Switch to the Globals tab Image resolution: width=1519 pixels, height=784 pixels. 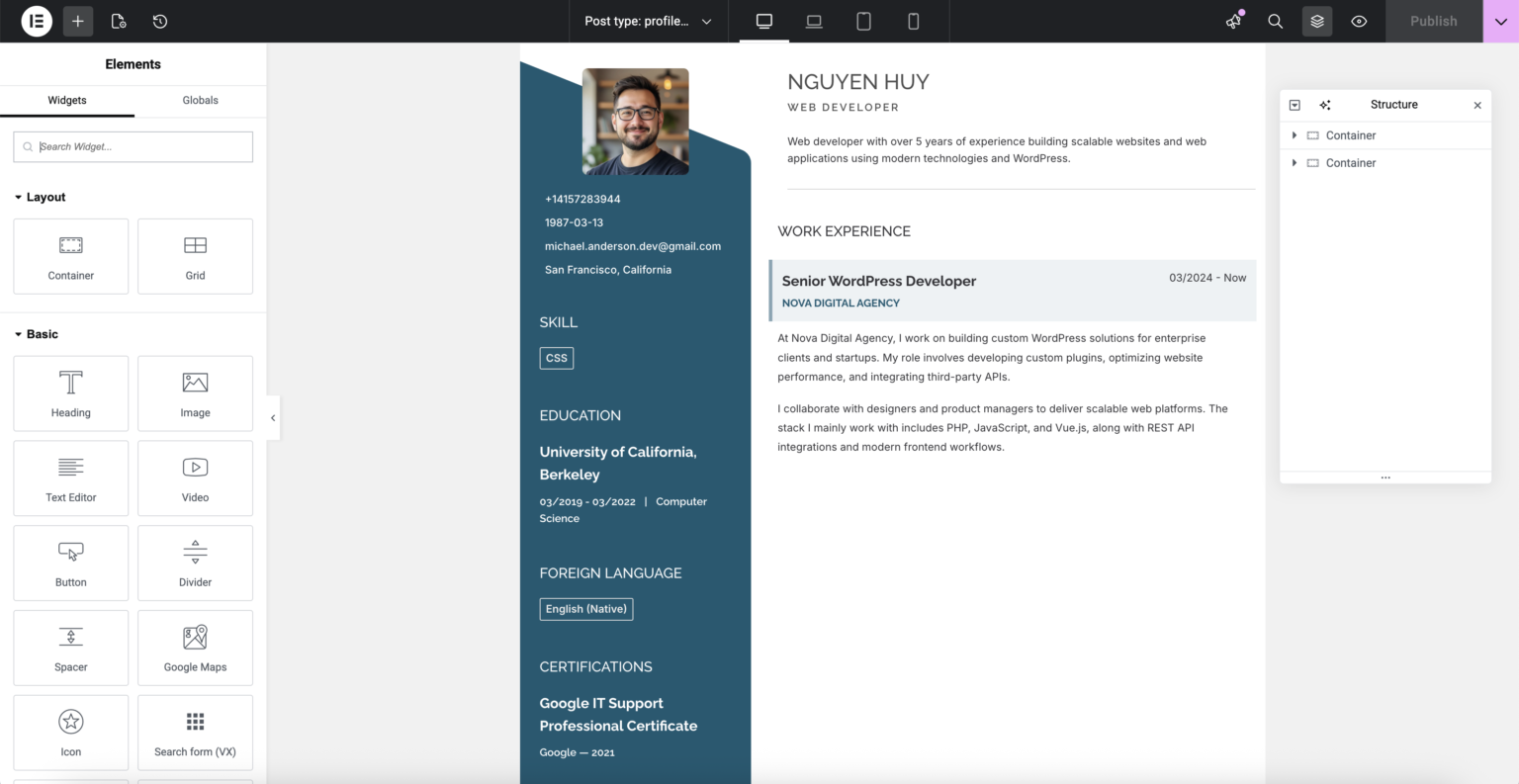tap(200, 100)
